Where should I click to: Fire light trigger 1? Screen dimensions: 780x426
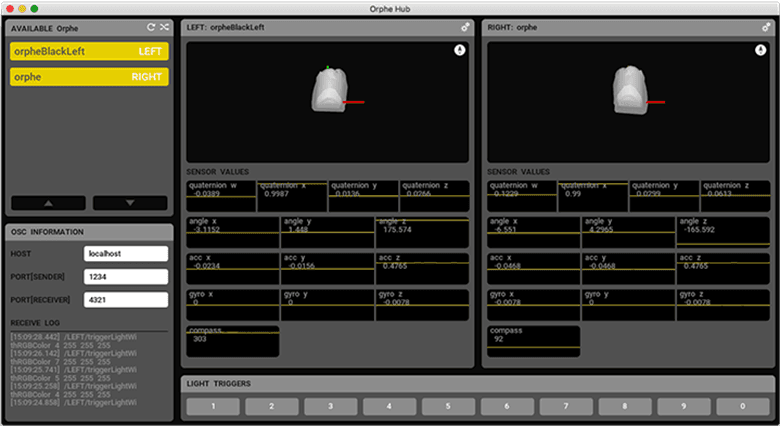(213, 406)
